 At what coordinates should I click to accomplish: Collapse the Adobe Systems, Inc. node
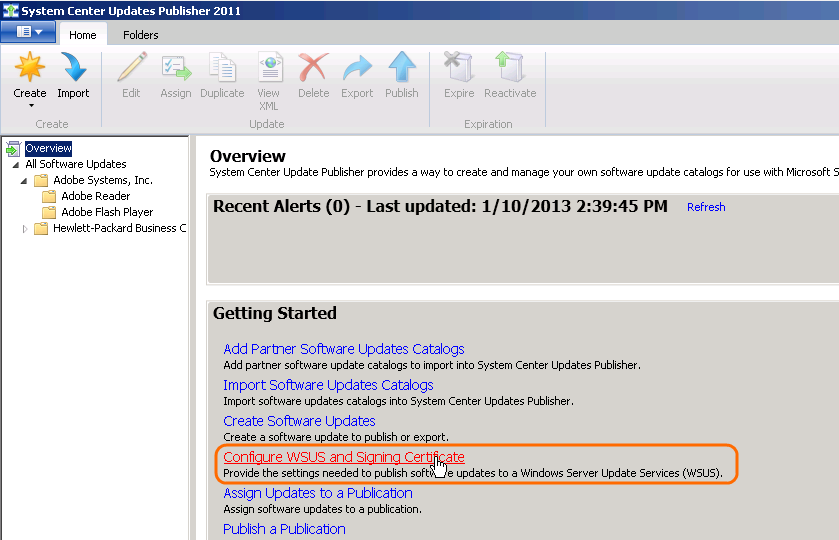(26, 181)
